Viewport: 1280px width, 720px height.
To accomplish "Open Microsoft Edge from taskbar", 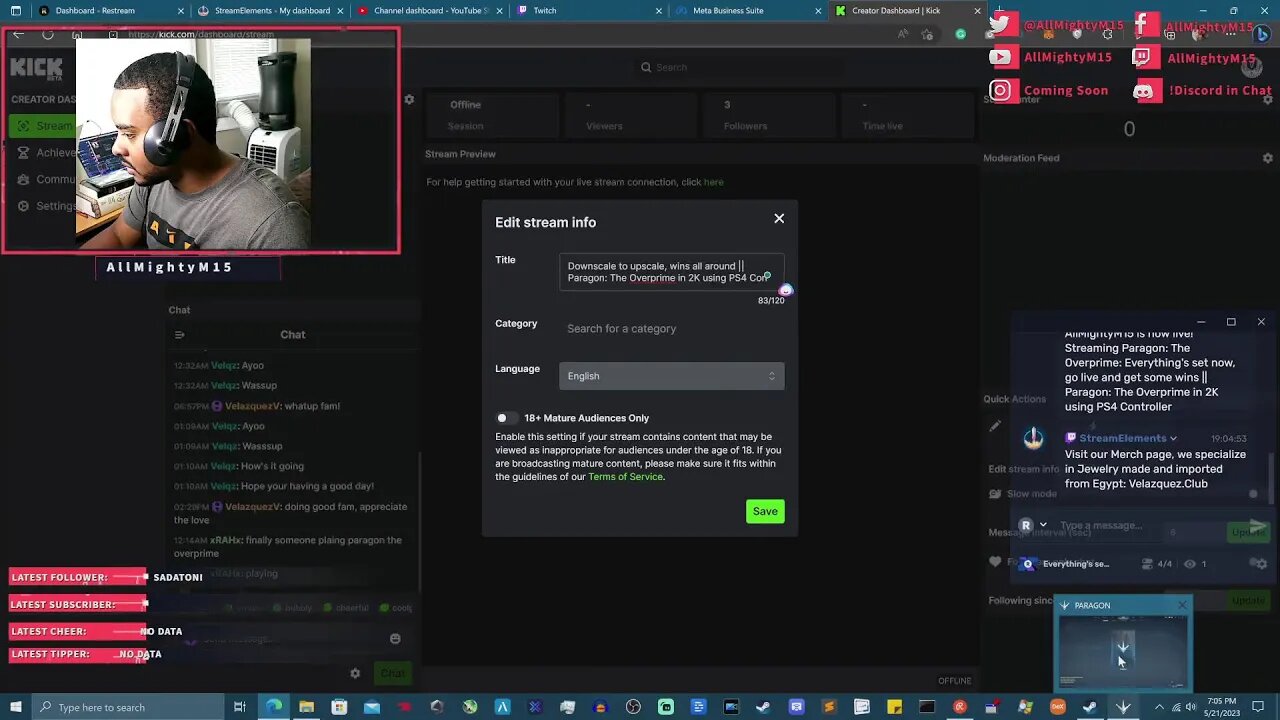I will (273, 707).
